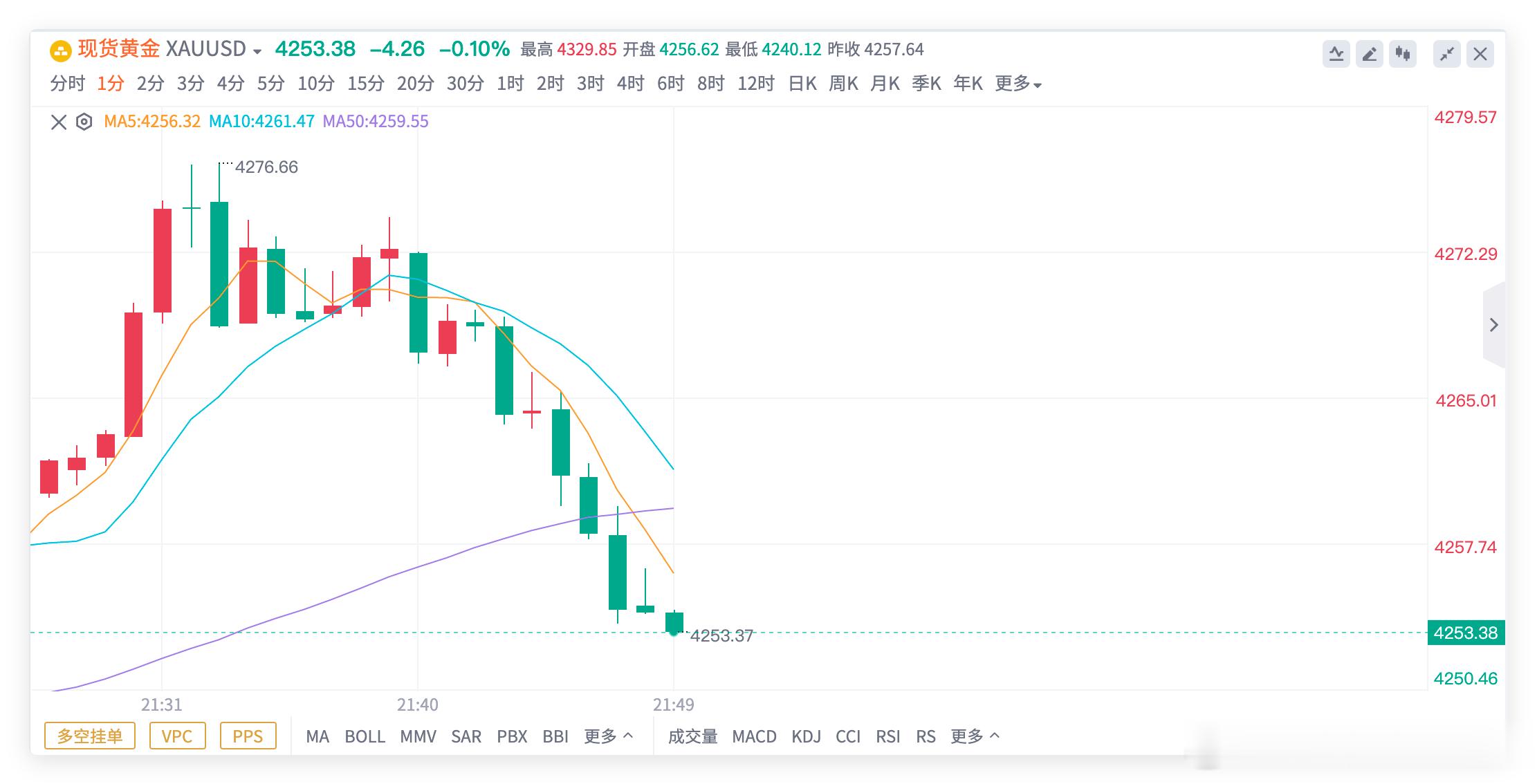
Task: Switch to the 日K timeframe tab
Action: [x=802, y=84]
